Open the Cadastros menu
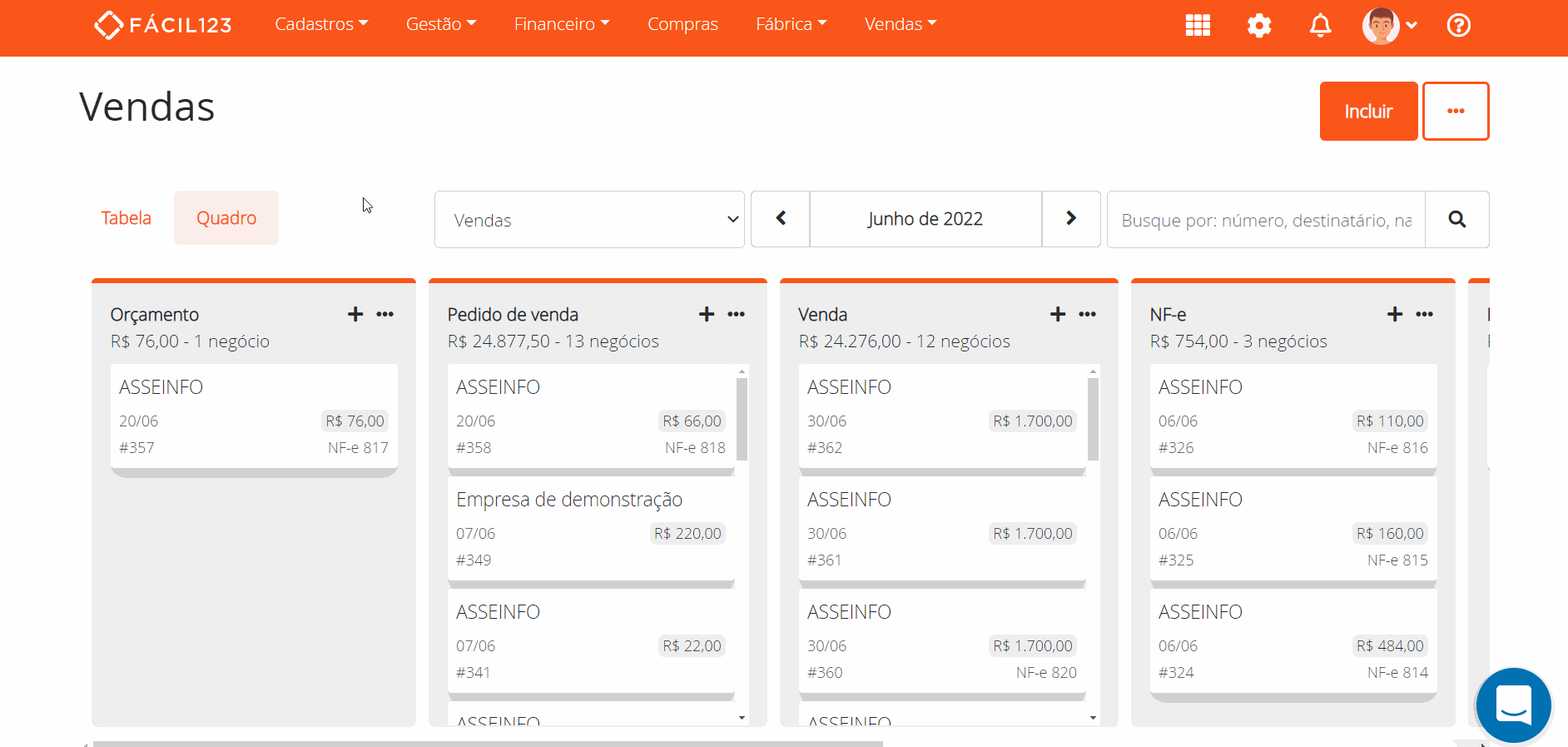 tap(321, 24)
